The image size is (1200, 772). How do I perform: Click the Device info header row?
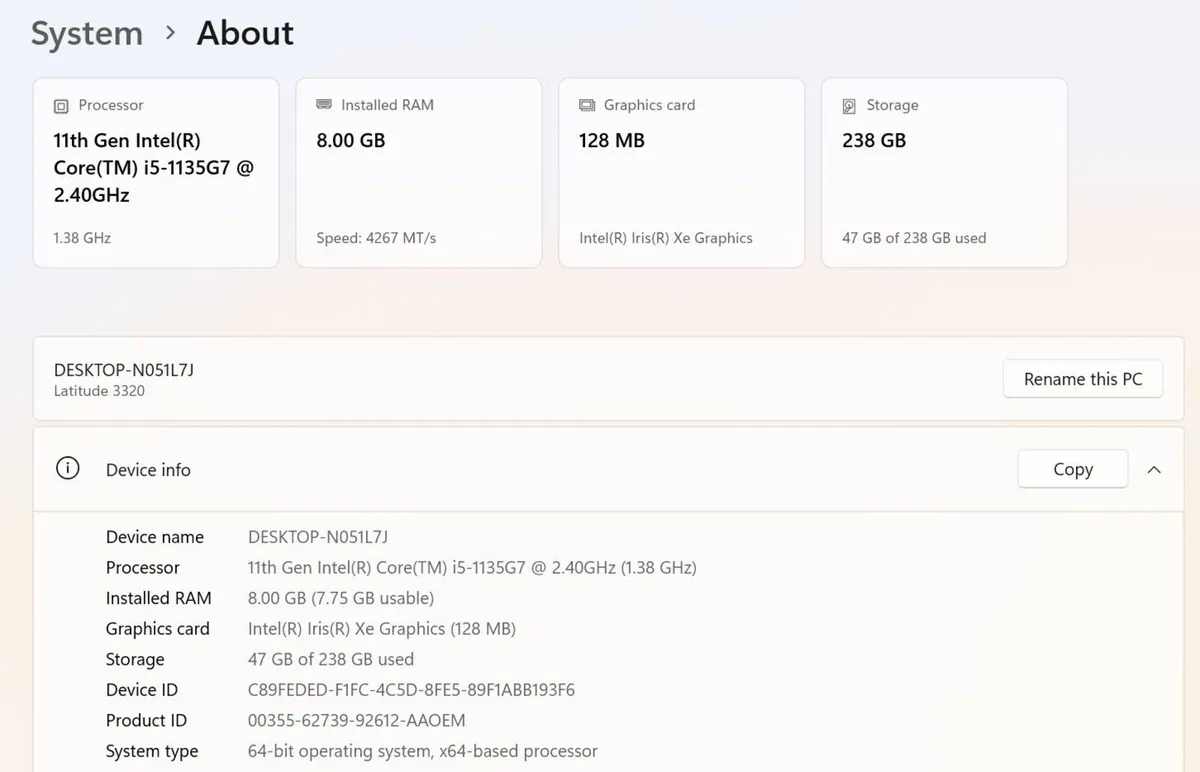point(608,469)
